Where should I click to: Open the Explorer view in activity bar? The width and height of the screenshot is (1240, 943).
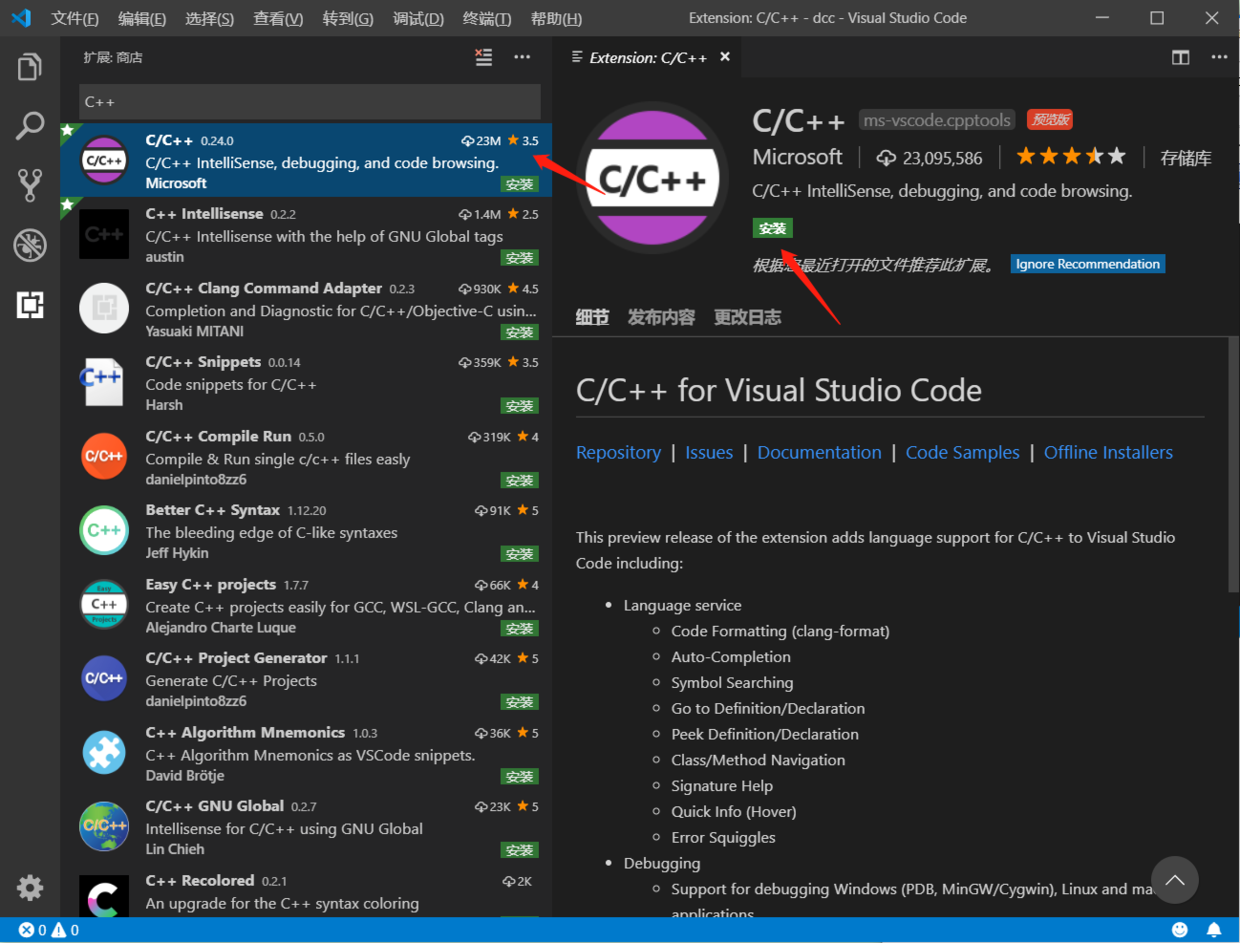(x=30, y=67)
